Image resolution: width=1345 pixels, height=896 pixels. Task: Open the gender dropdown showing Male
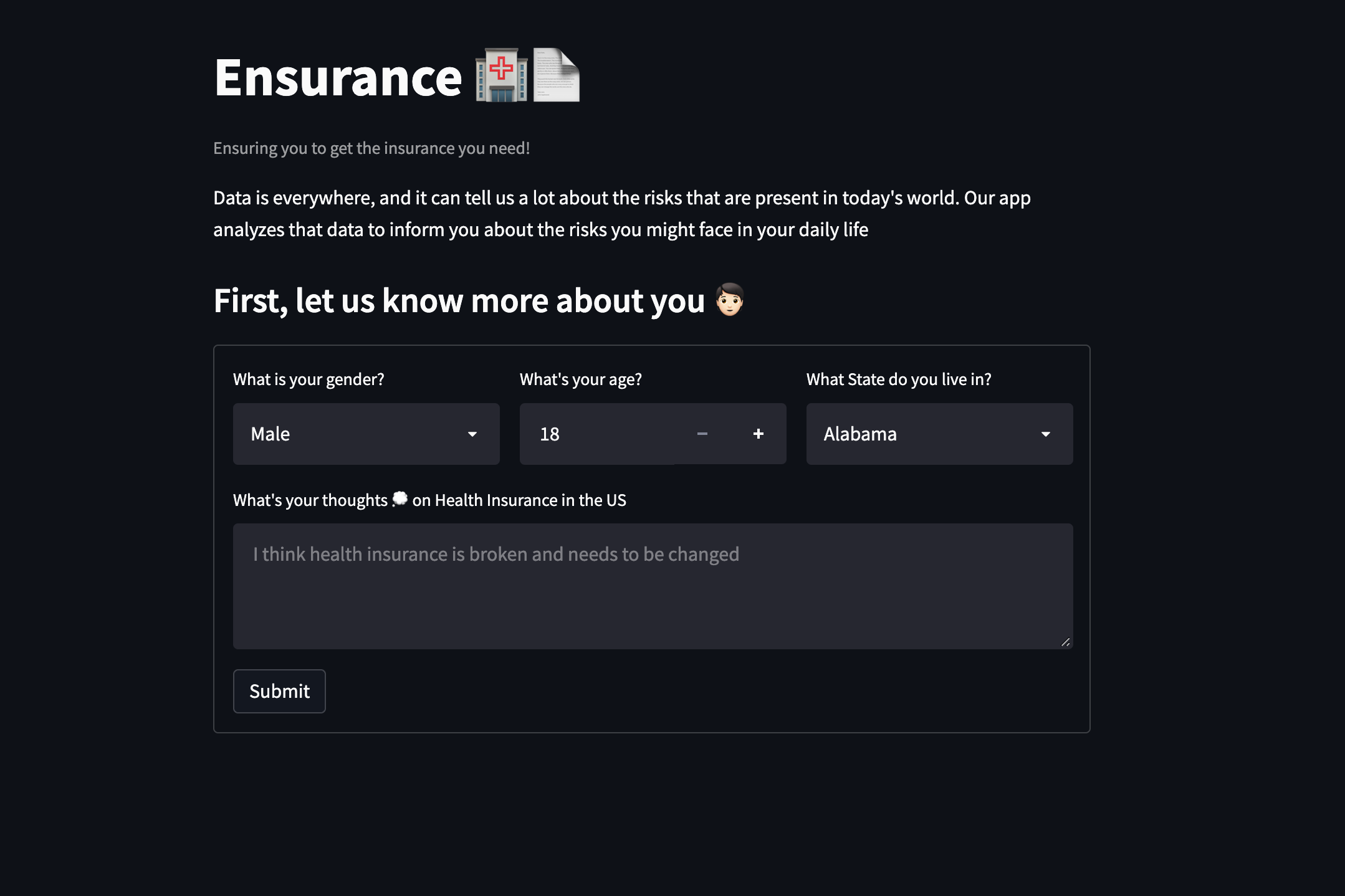pyautogui.click(x=366, y=434)
